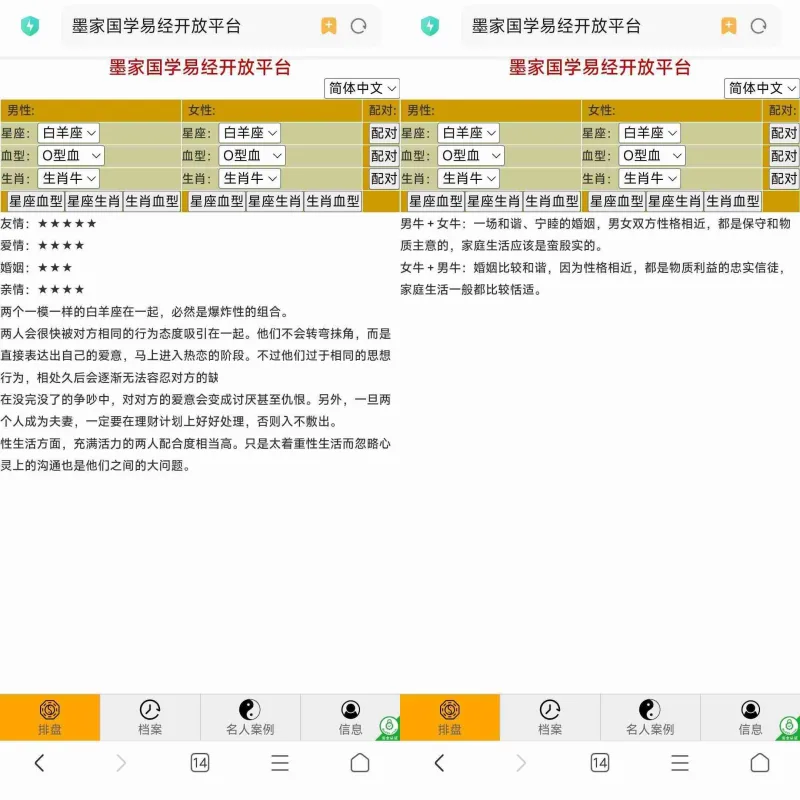Image resolution: width=800 pixels, height=800 pixels.
Task: Go to the browser home in the left screen
Action: pyautogui.click(x=360, y=763)
